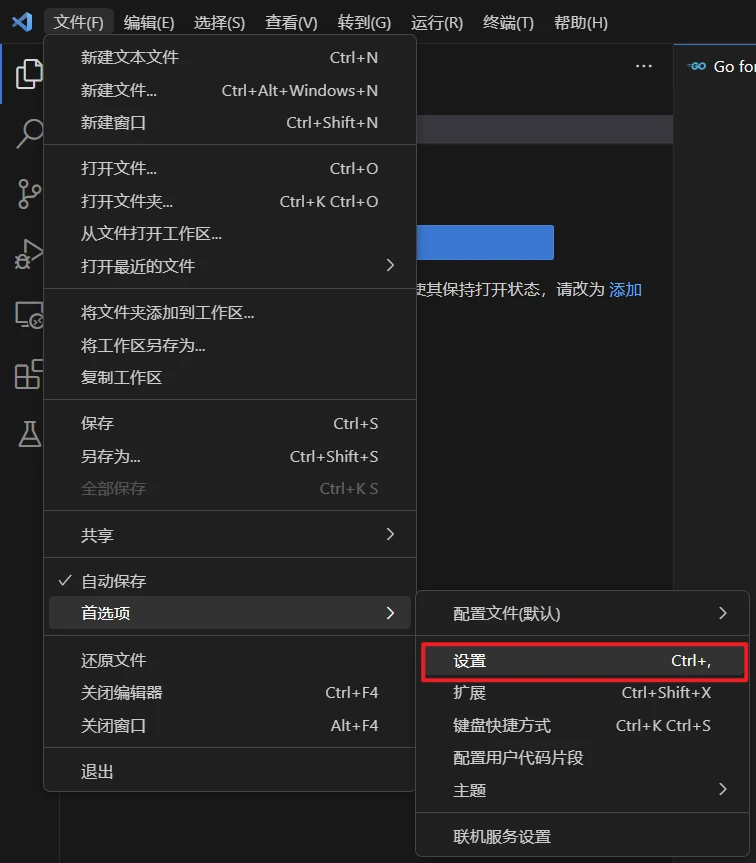Open the 运行(R) menu
The height and width of the screenshot is (863, 756).
point(437,23)
